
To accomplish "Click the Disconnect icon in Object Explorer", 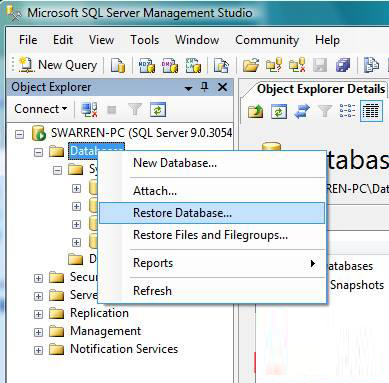I will tap(89, 109).
